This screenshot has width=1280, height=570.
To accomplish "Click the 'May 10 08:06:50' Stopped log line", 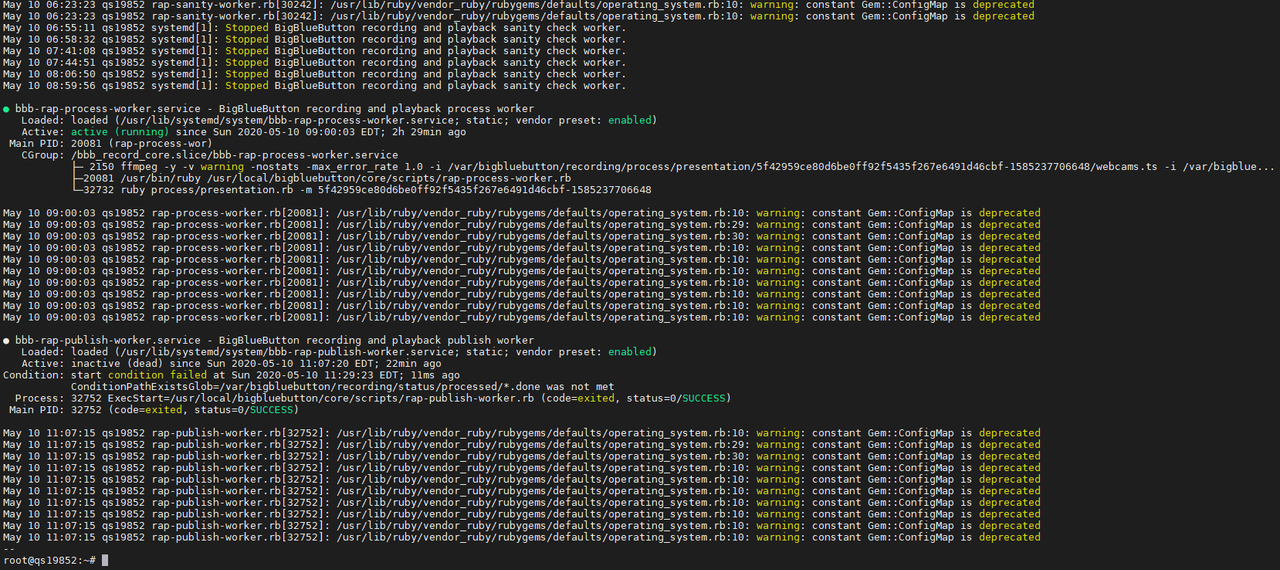I will [x=314, y=74].
